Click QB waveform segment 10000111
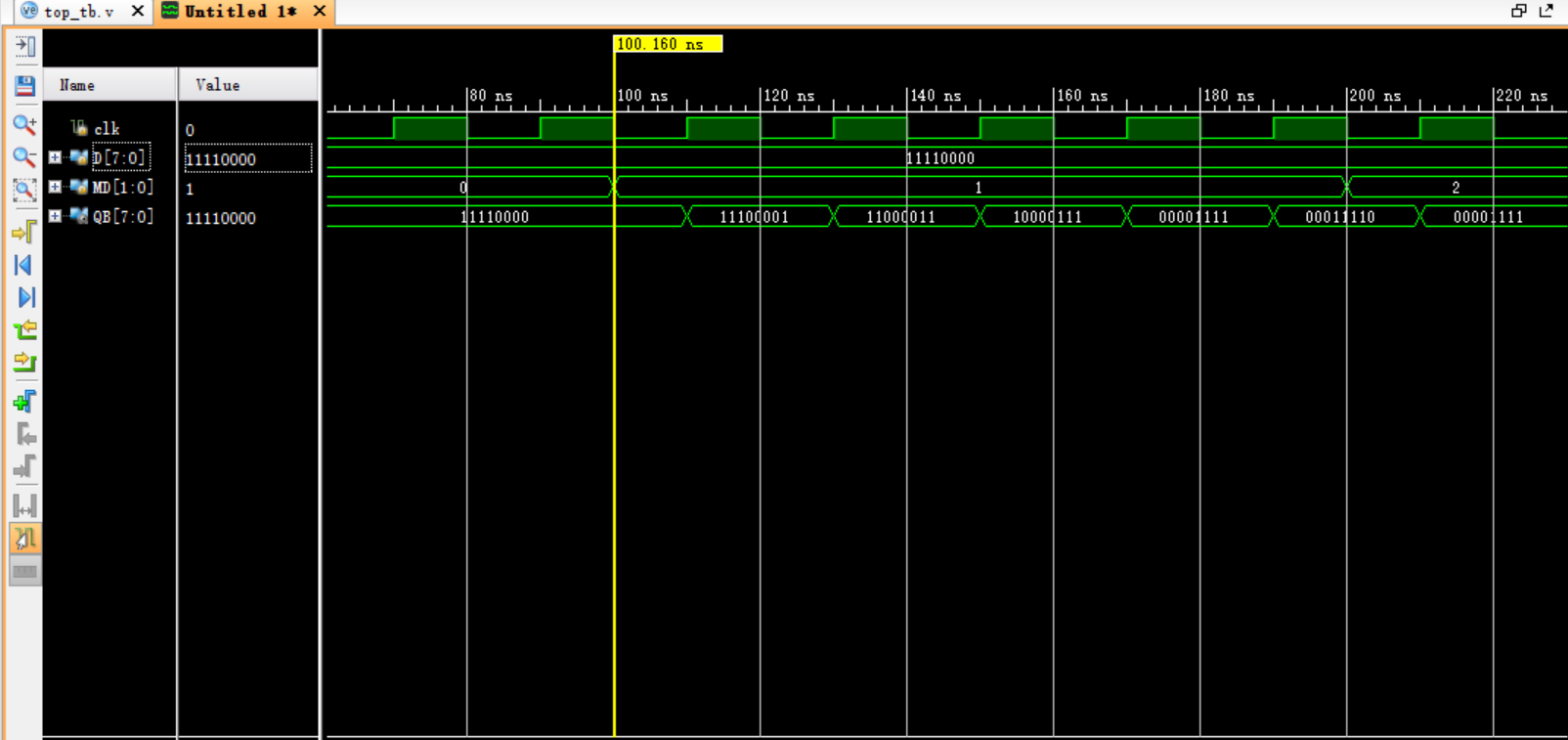 coord(1054,216)
